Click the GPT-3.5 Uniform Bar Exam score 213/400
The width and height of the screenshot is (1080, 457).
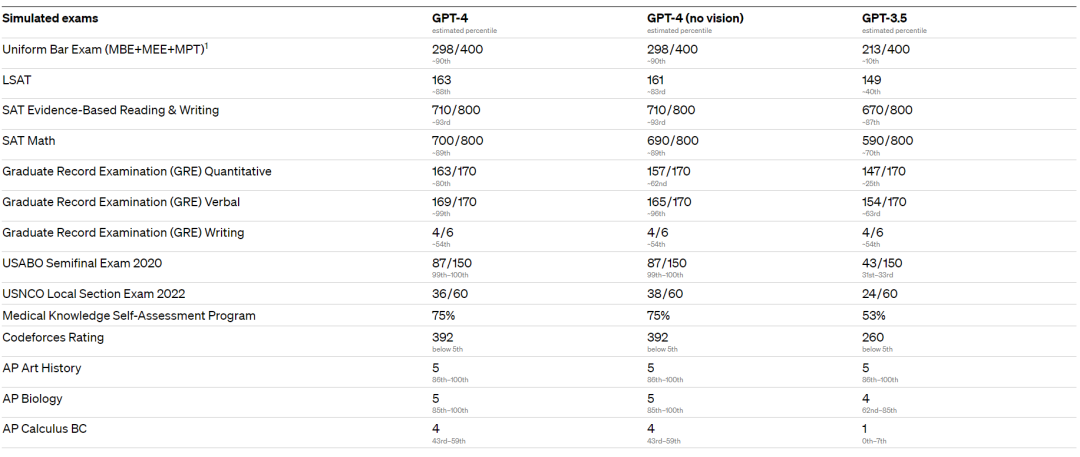(x=886, y=49)
